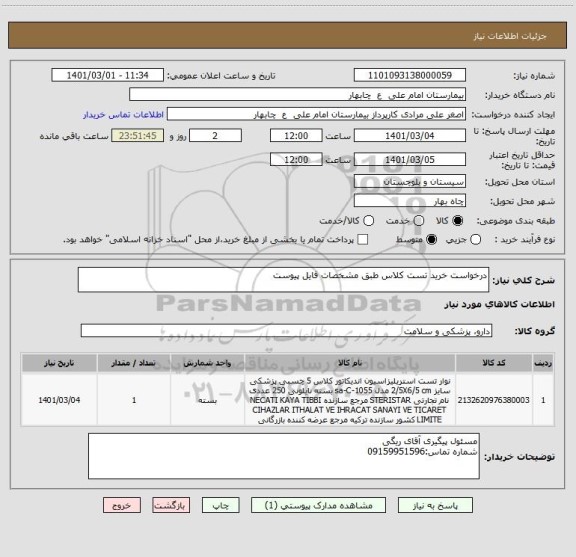Screen dimensions: 576x557
Task: Click the گروه کالا field دارو، پزشکی و سلامت
Action: (286, 331)
